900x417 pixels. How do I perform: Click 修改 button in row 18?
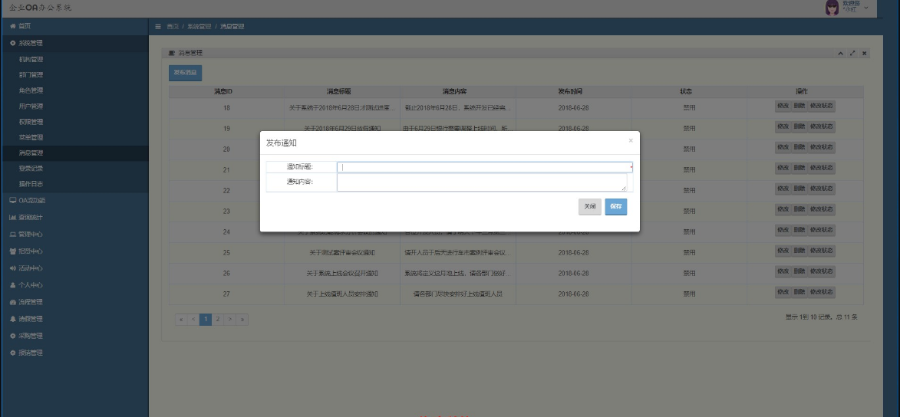782,106
